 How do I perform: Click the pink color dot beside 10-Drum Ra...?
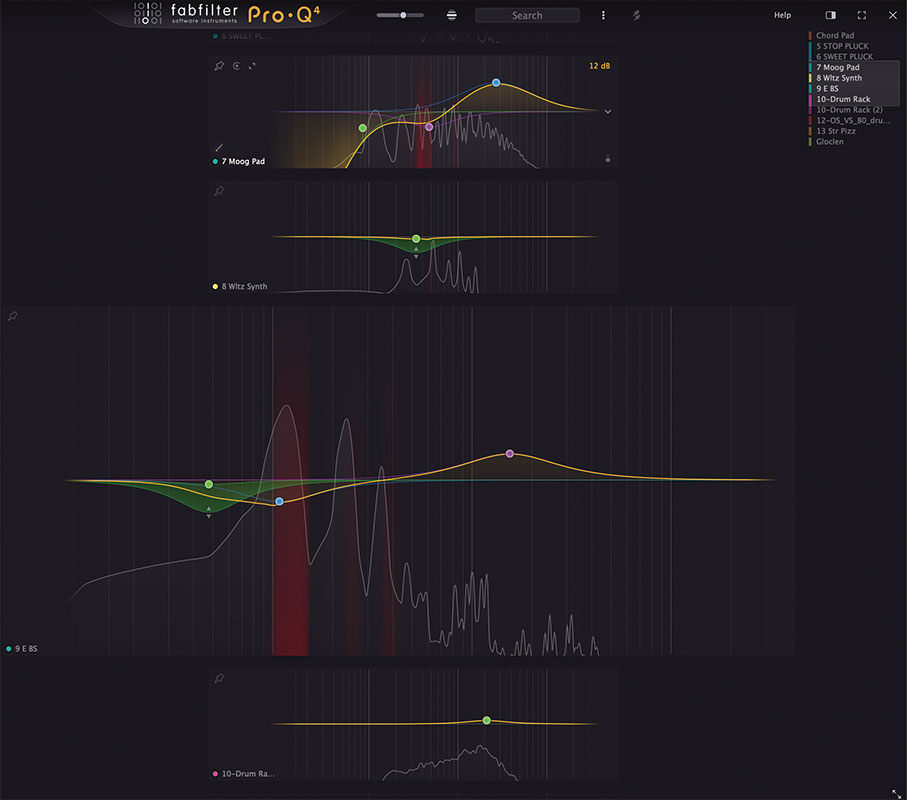pyautogui.click(x=215, y=773)
